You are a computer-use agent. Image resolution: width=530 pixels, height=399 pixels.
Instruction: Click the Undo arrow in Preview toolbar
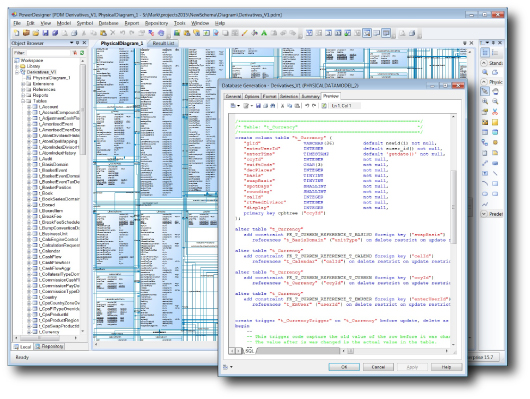tap(307, 106)
